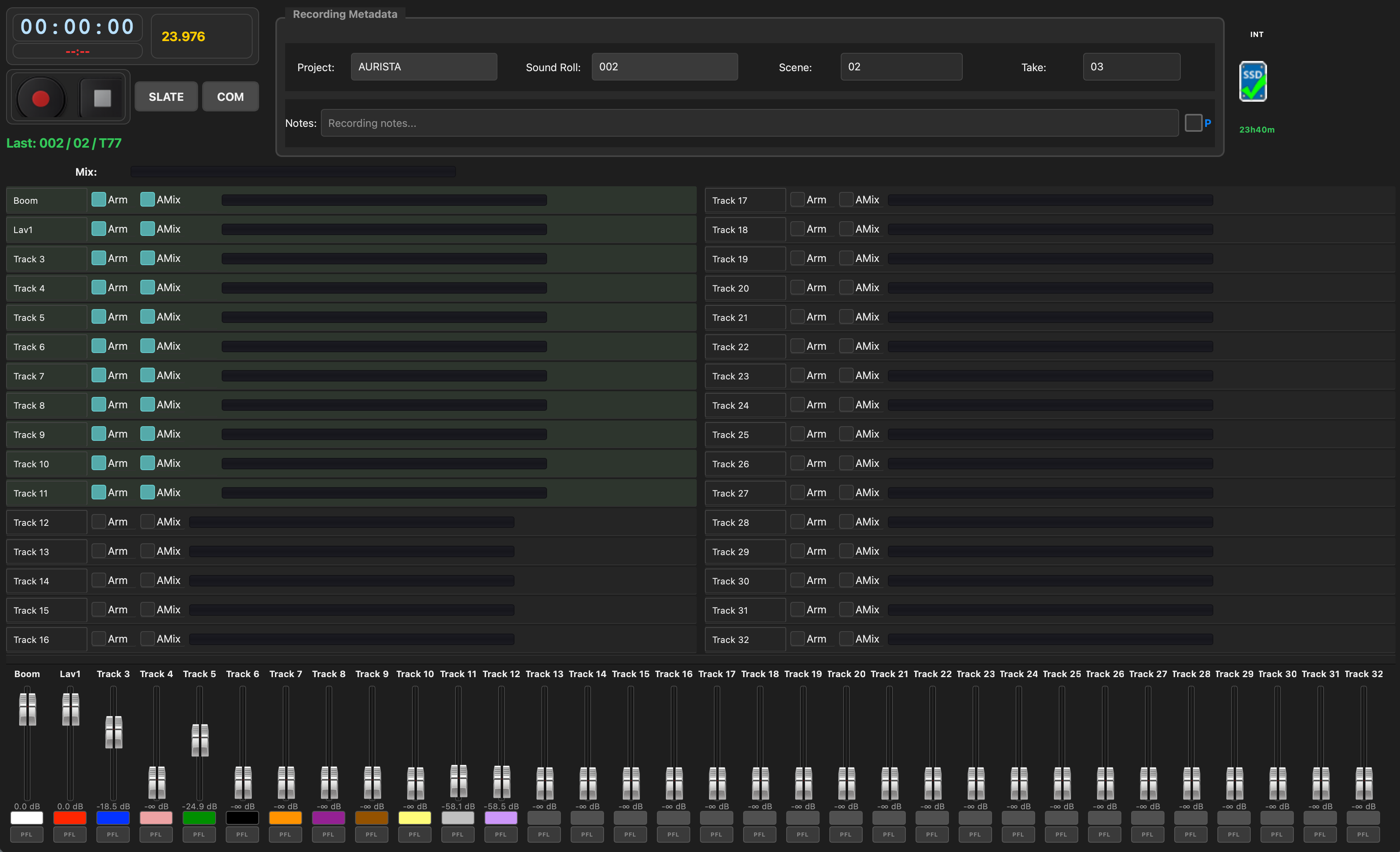Arm Track 17 for recording
This screenshot has width=1400, height=852.
[798, 199]
